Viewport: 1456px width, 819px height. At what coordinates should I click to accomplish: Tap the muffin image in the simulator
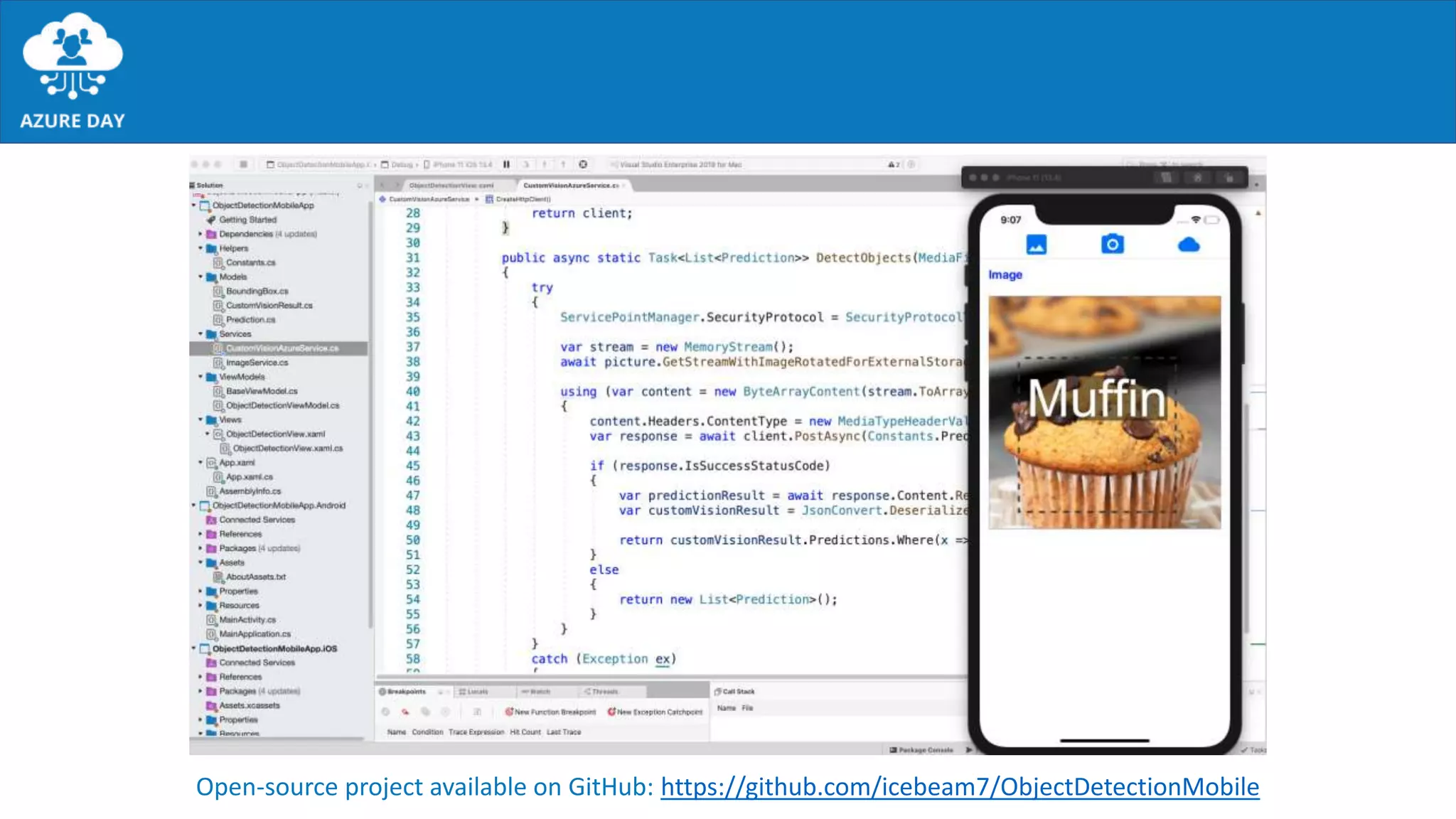point(1105,412)
